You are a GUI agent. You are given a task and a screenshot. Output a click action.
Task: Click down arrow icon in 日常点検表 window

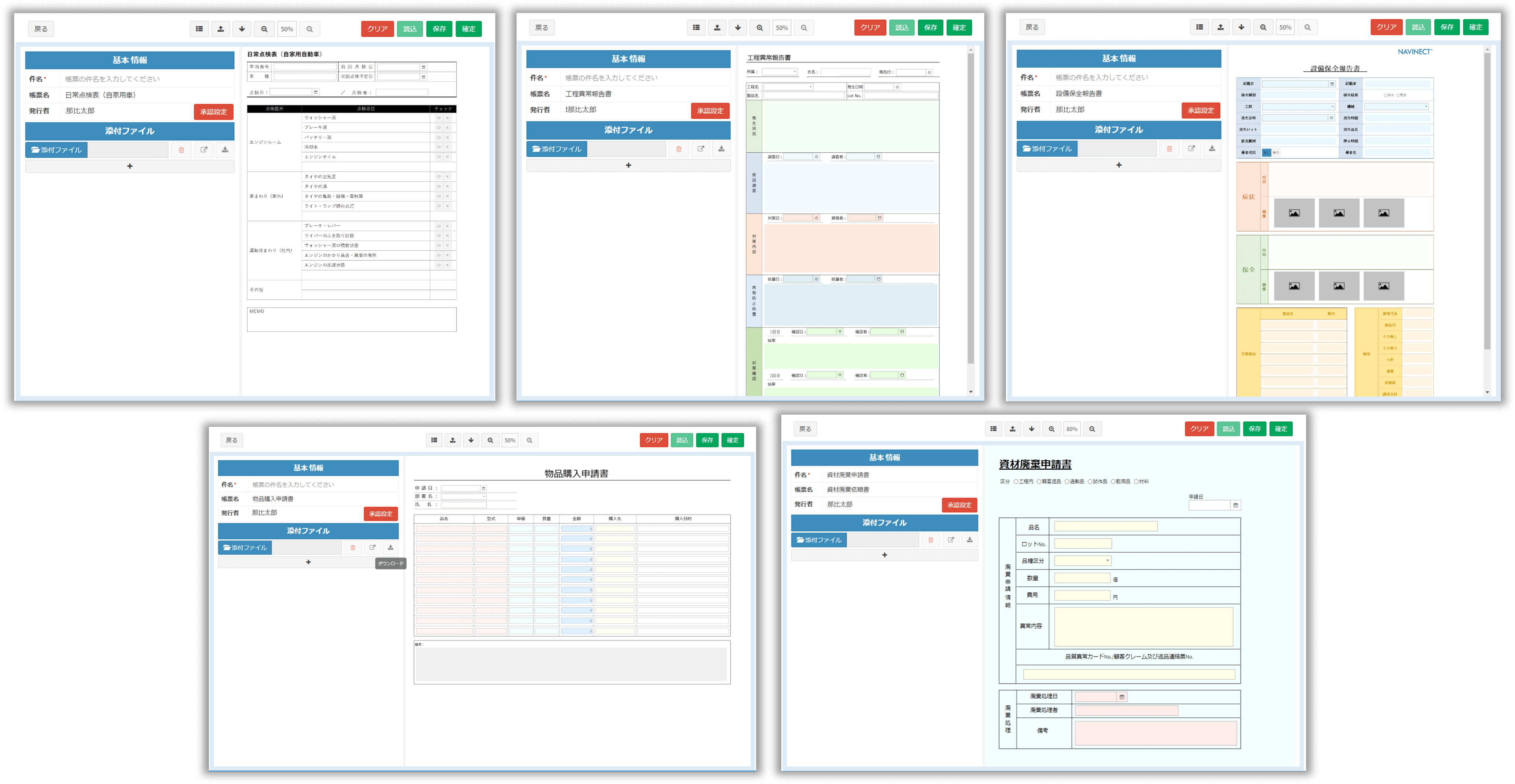point(242,29)
